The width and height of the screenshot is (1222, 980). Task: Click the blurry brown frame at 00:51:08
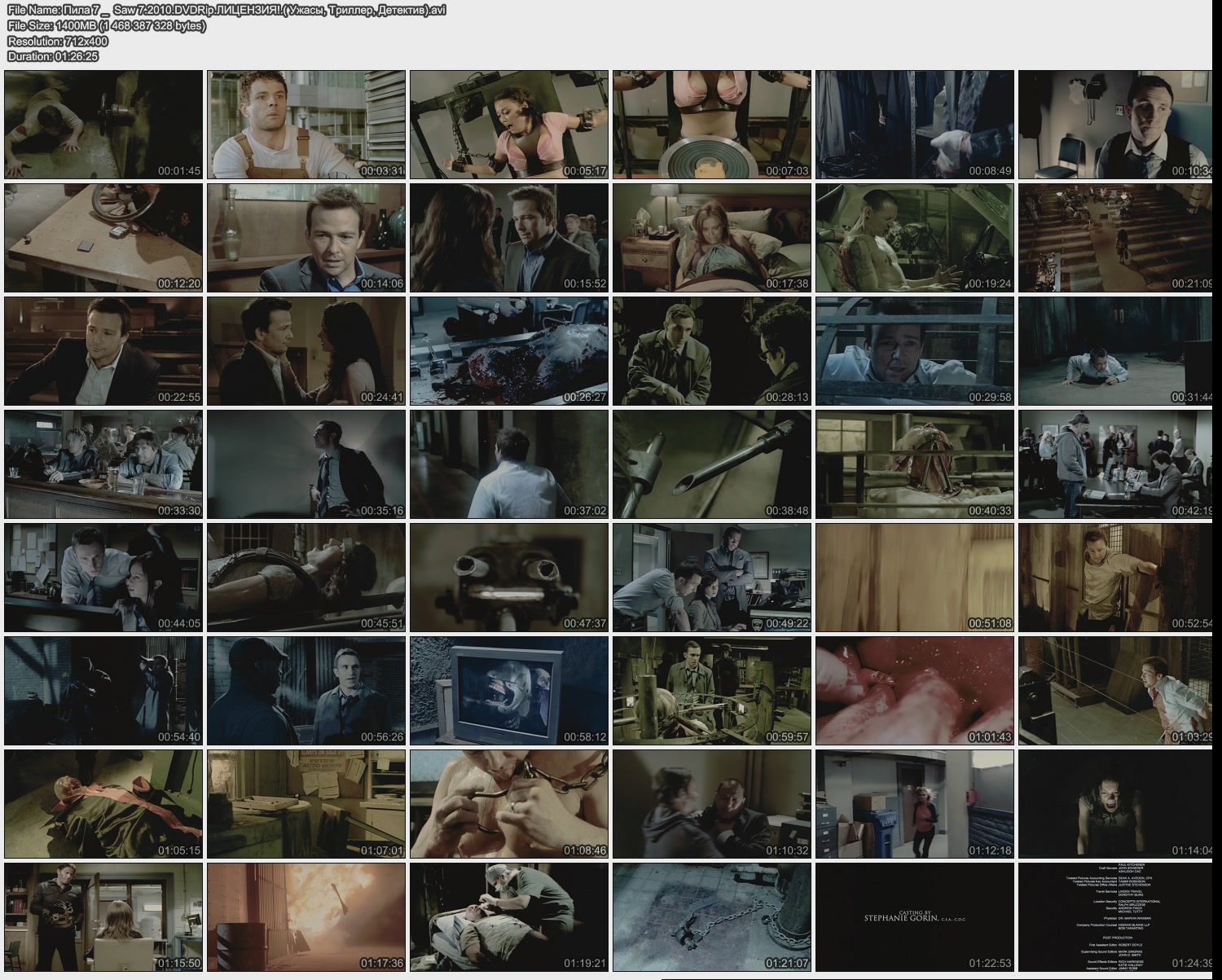pos(915,578)
